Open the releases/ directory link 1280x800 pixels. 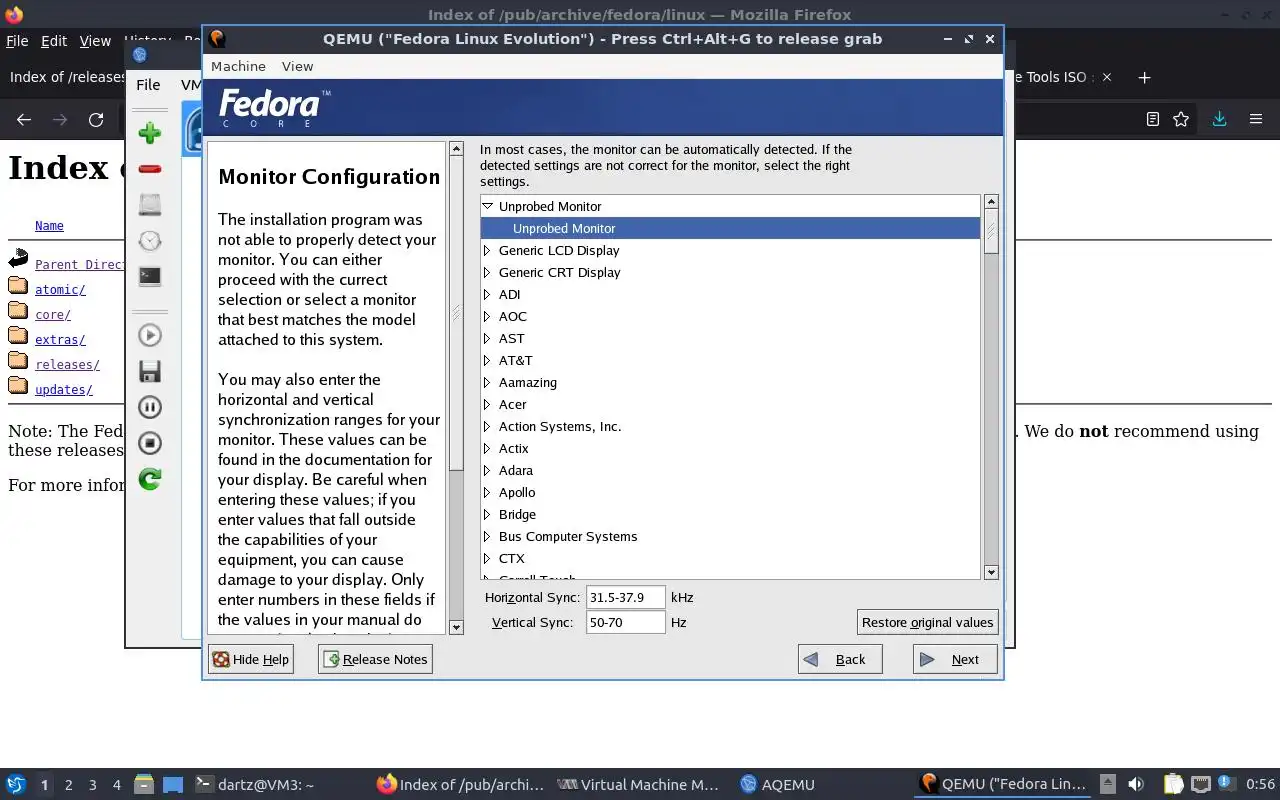click(x=67, y=365)
